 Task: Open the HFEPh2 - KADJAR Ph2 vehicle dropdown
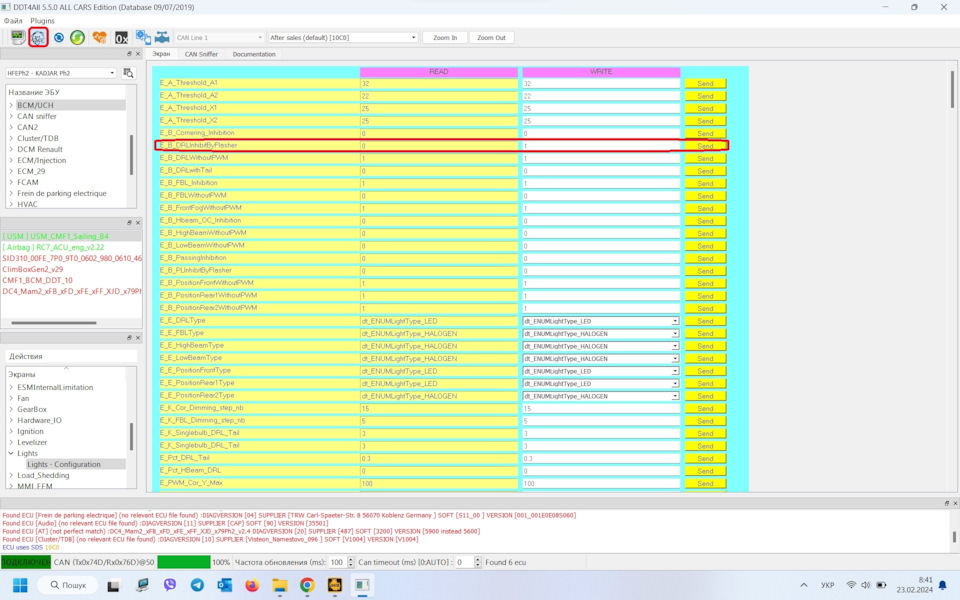coord(60,73)
